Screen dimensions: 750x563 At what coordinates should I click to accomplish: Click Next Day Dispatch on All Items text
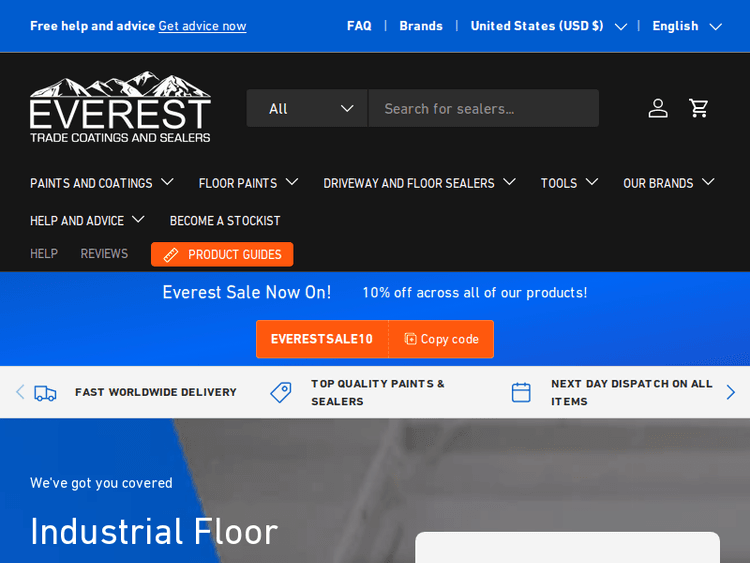pyautogui.click(x=632, y=393)
